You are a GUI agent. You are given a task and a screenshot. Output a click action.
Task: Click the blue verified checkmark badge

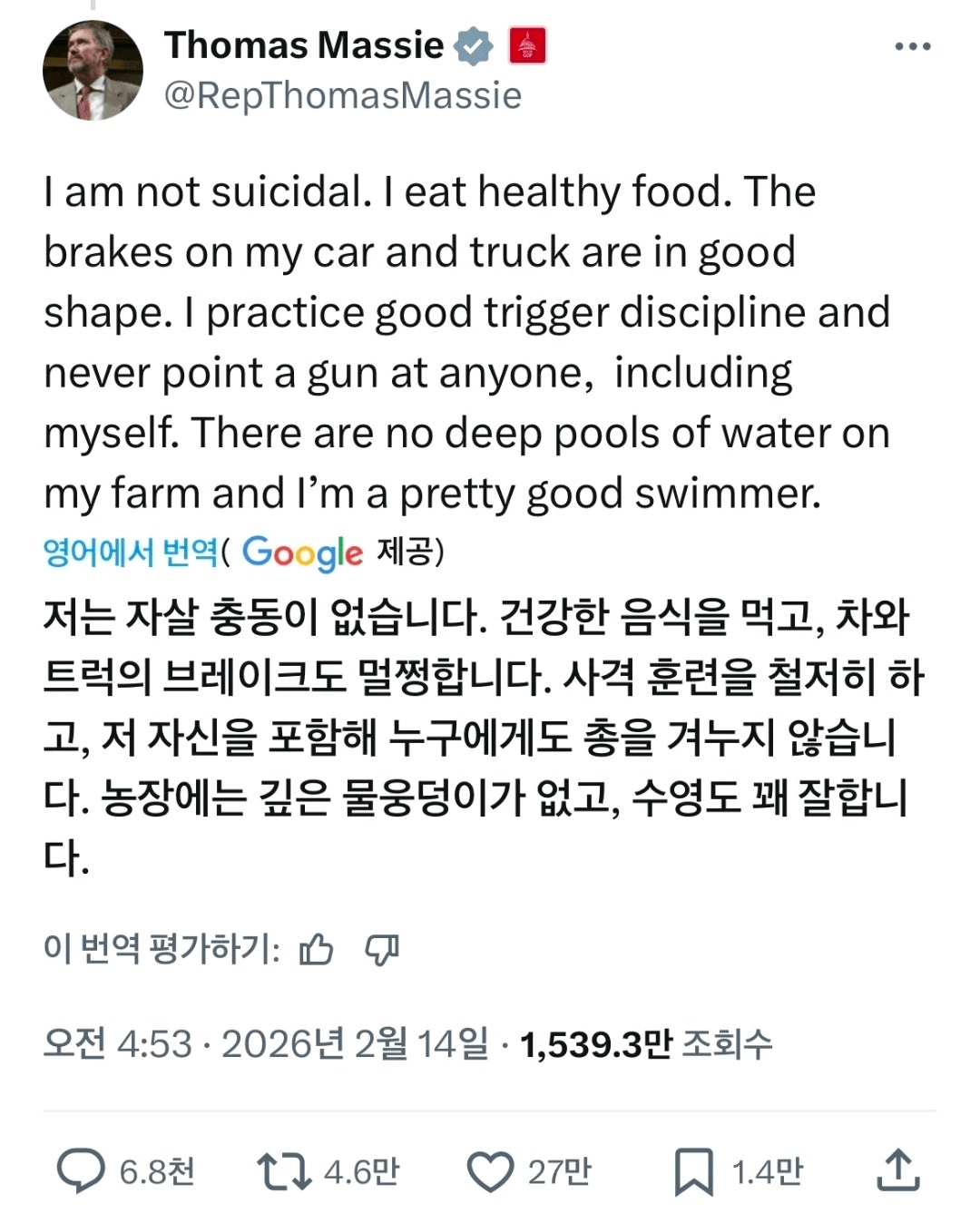click(473, 46)
